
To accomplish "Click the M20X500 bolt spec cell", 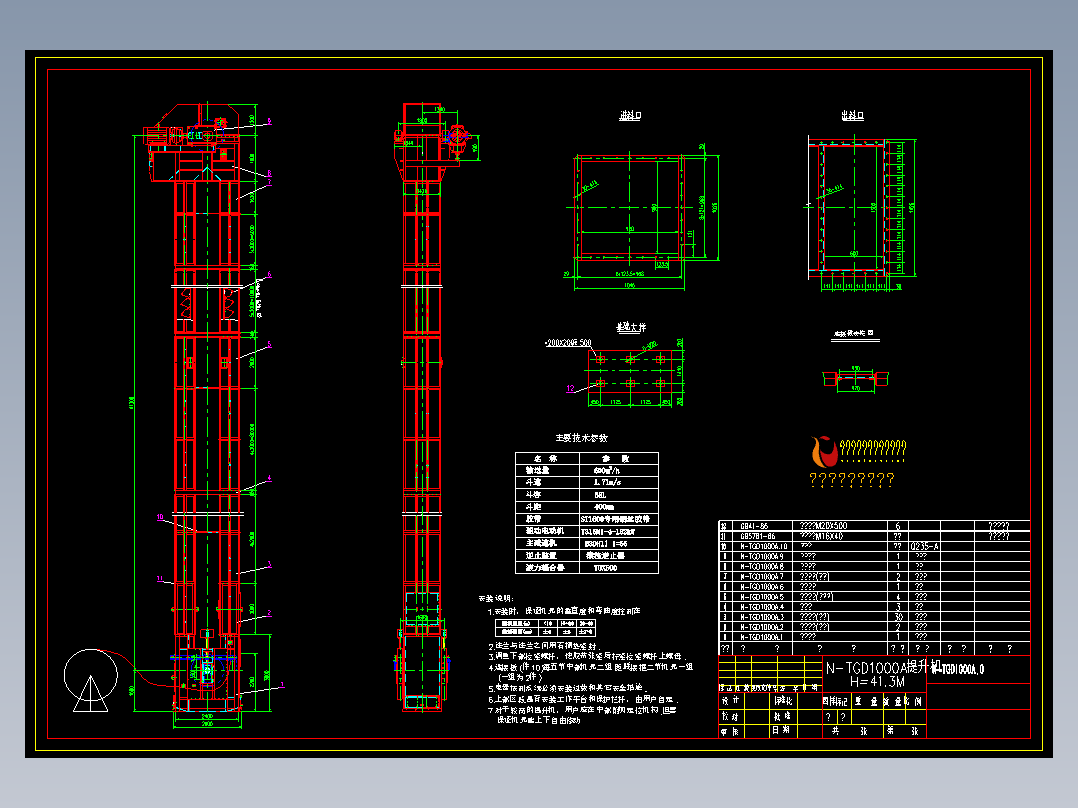I will (x=824, y=526).
